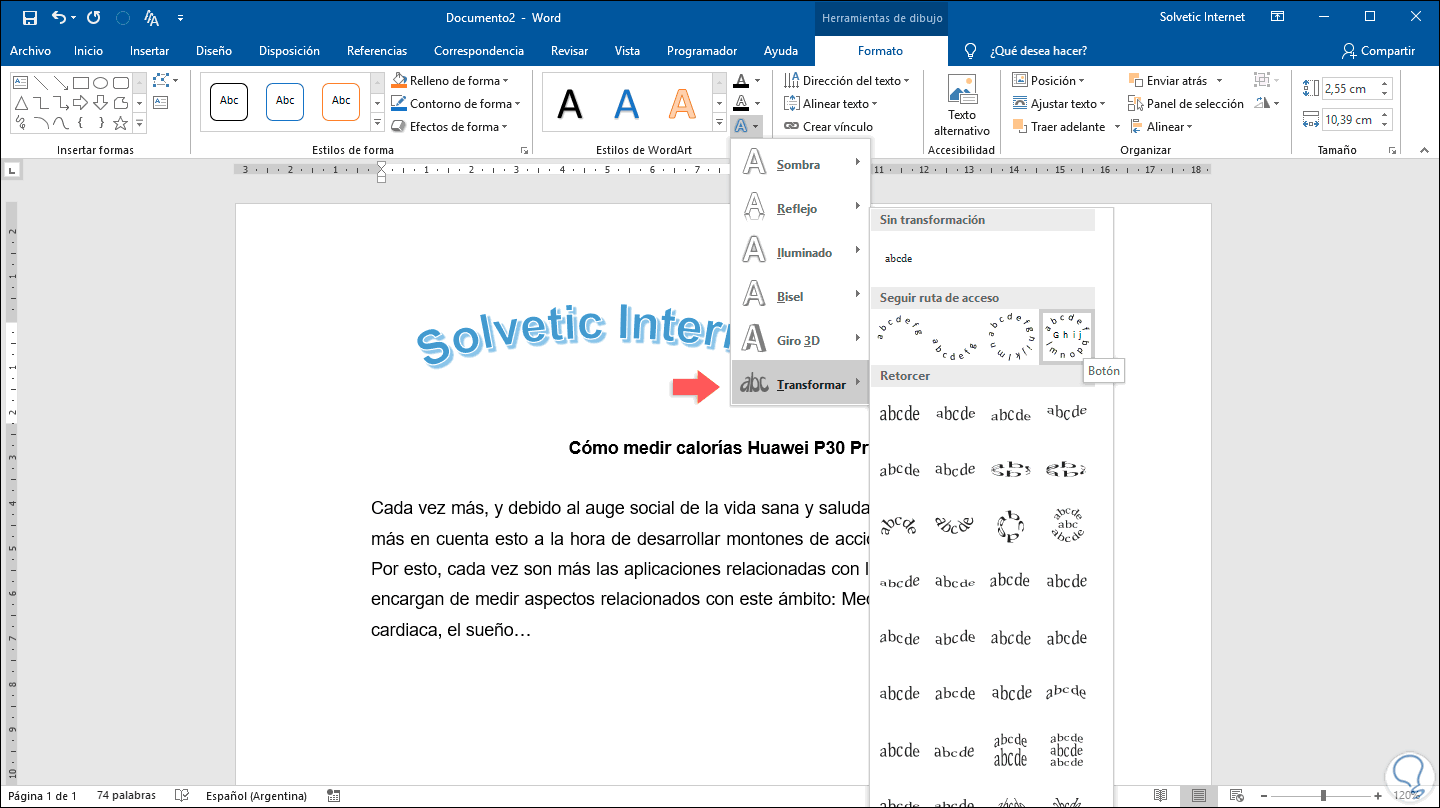The image size is (1440, 808).
Task: Pick the oval shape from shapes gallery
Action: [101, 82]
